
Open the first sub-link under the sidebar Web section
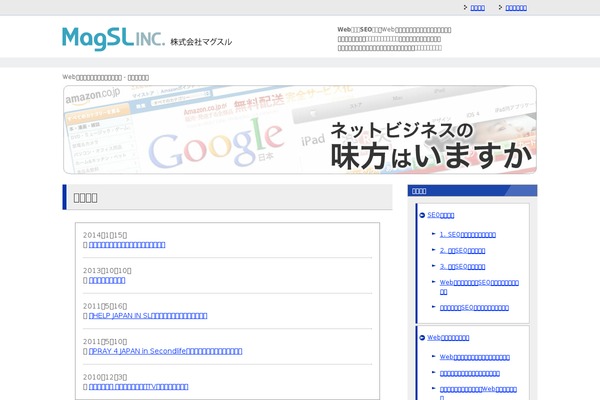tap(474, 357)
